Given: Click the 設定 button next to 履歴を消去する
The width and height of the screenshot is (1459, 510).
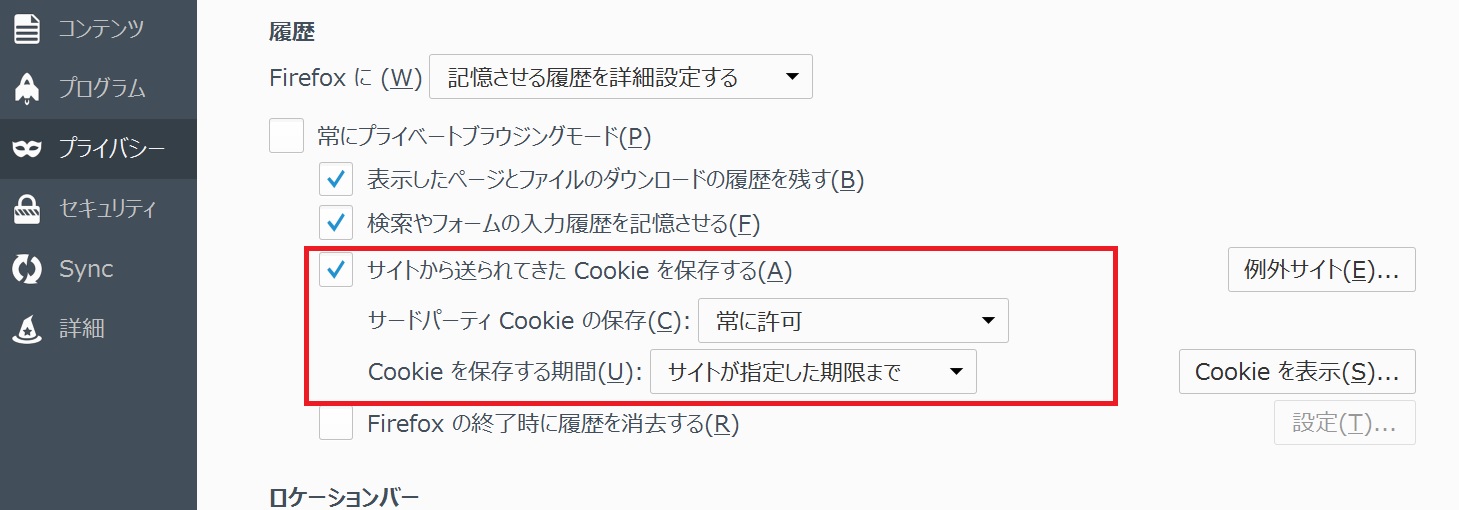Looking at the screenshot, I should [x=1345, y=423].
